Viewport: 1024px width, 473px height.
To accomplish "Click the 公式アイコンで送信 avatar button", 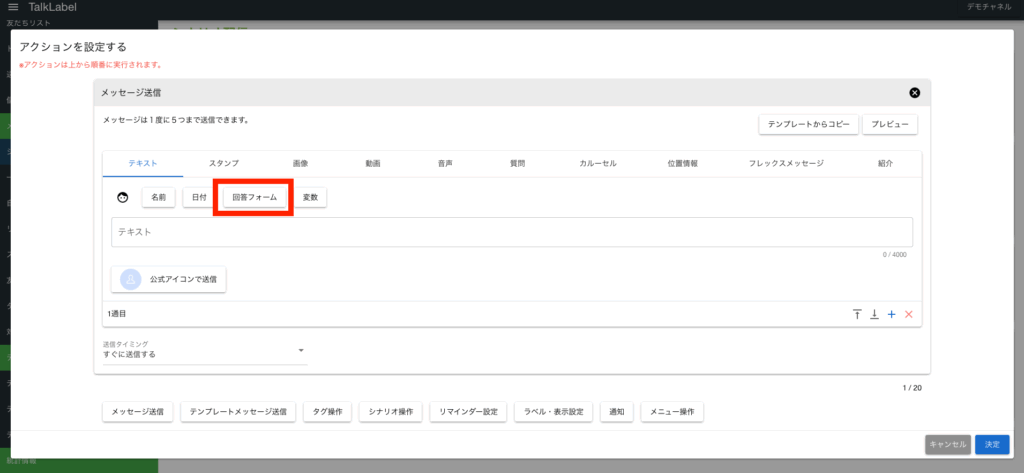I will [168, 279].
